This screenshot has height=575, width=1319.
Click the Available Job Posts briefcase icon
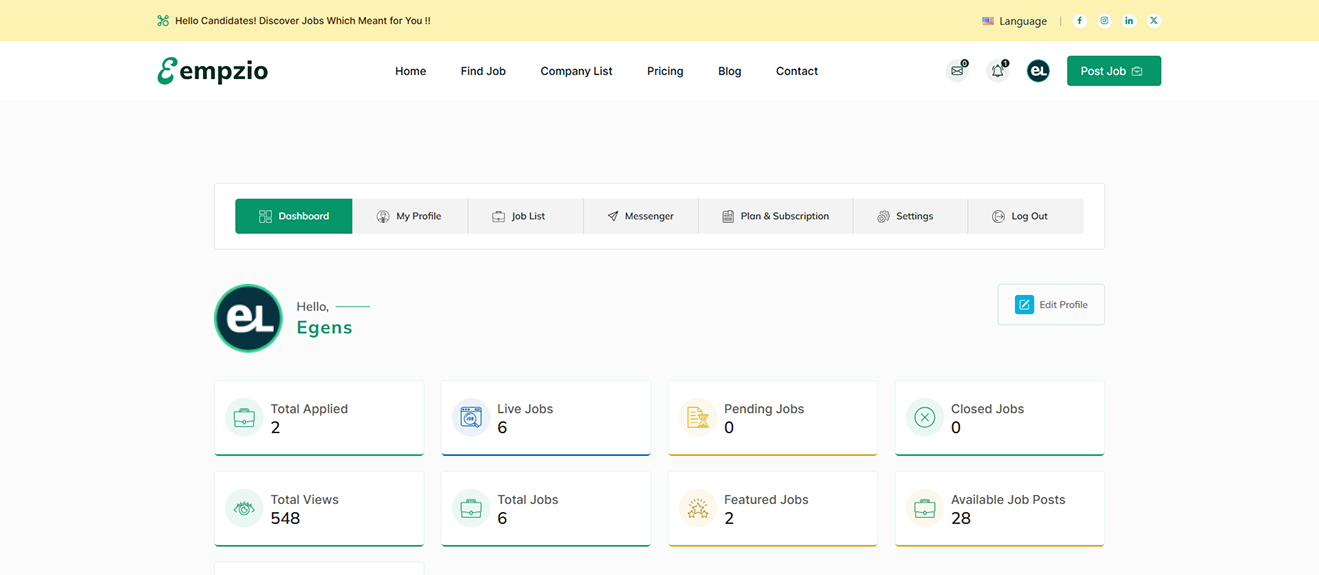tap(925, 509)
